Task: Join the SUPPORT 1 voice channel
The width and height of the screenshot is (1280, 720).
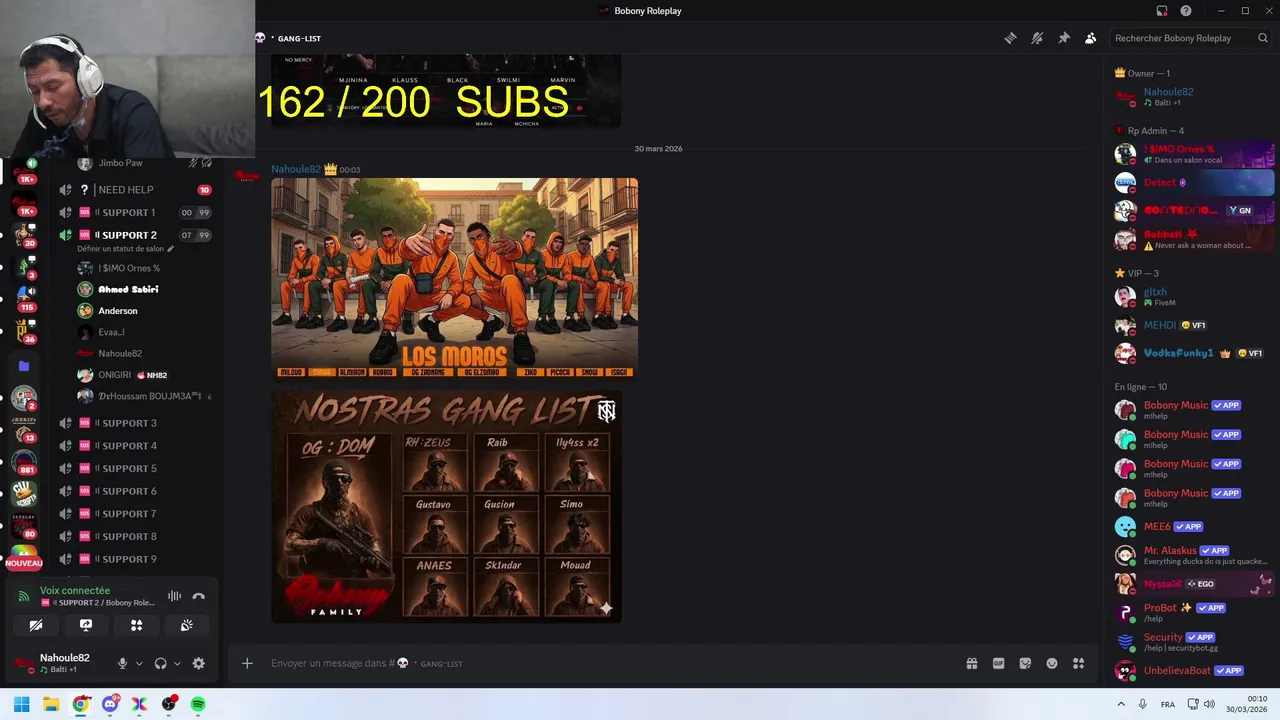Action: point(135,212)
